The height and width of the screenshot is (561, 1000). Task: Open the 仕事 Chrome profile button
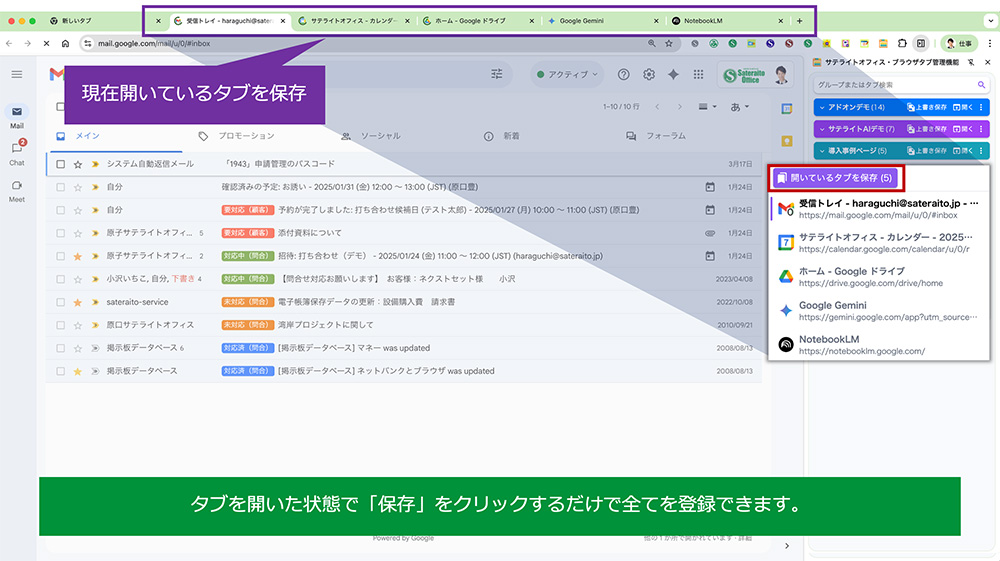(x=959, y=43)
